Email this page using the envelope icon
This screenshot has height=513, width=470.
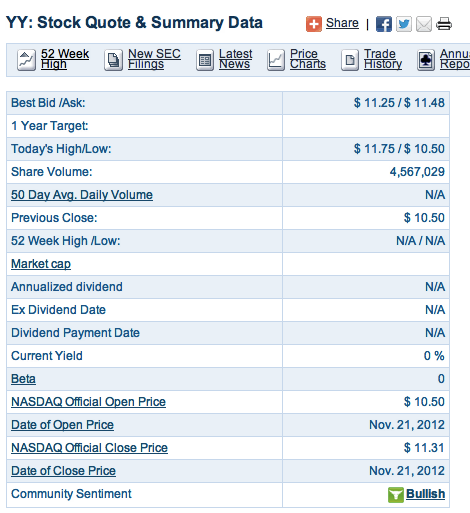(424, 24)
